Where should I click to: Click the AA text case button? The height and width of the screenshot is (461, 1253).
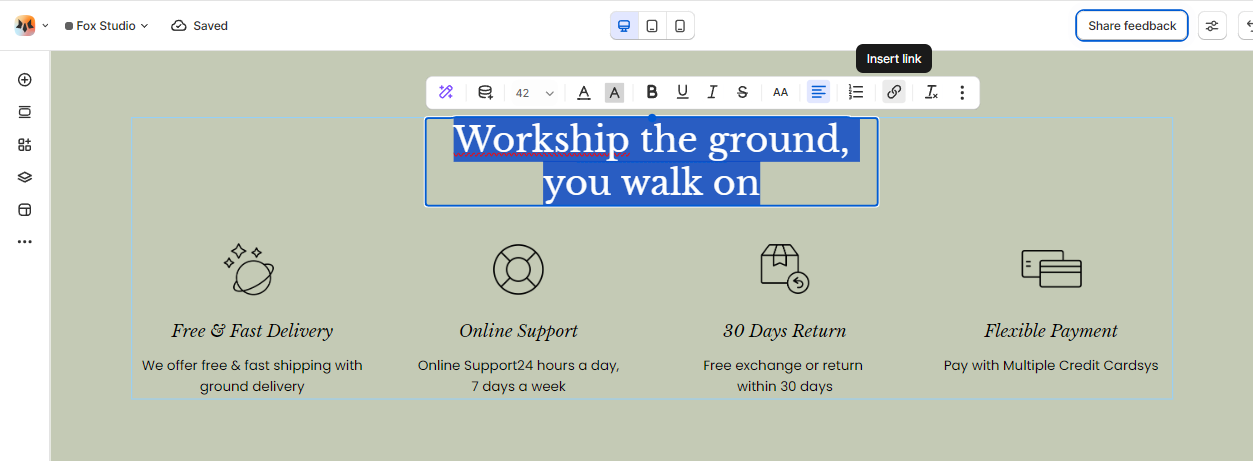point(781,92)
